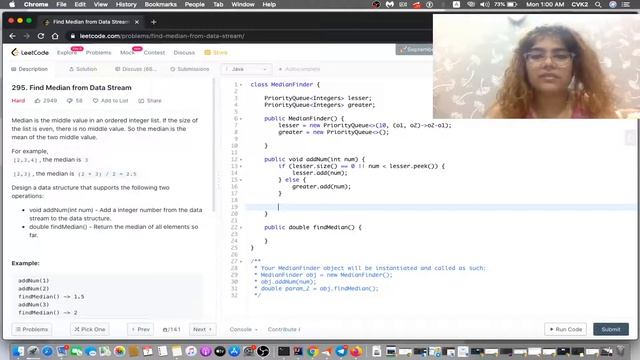Screen dimensions: 640x360
Task: Go to the Next problem
Action: coord(202,329)
